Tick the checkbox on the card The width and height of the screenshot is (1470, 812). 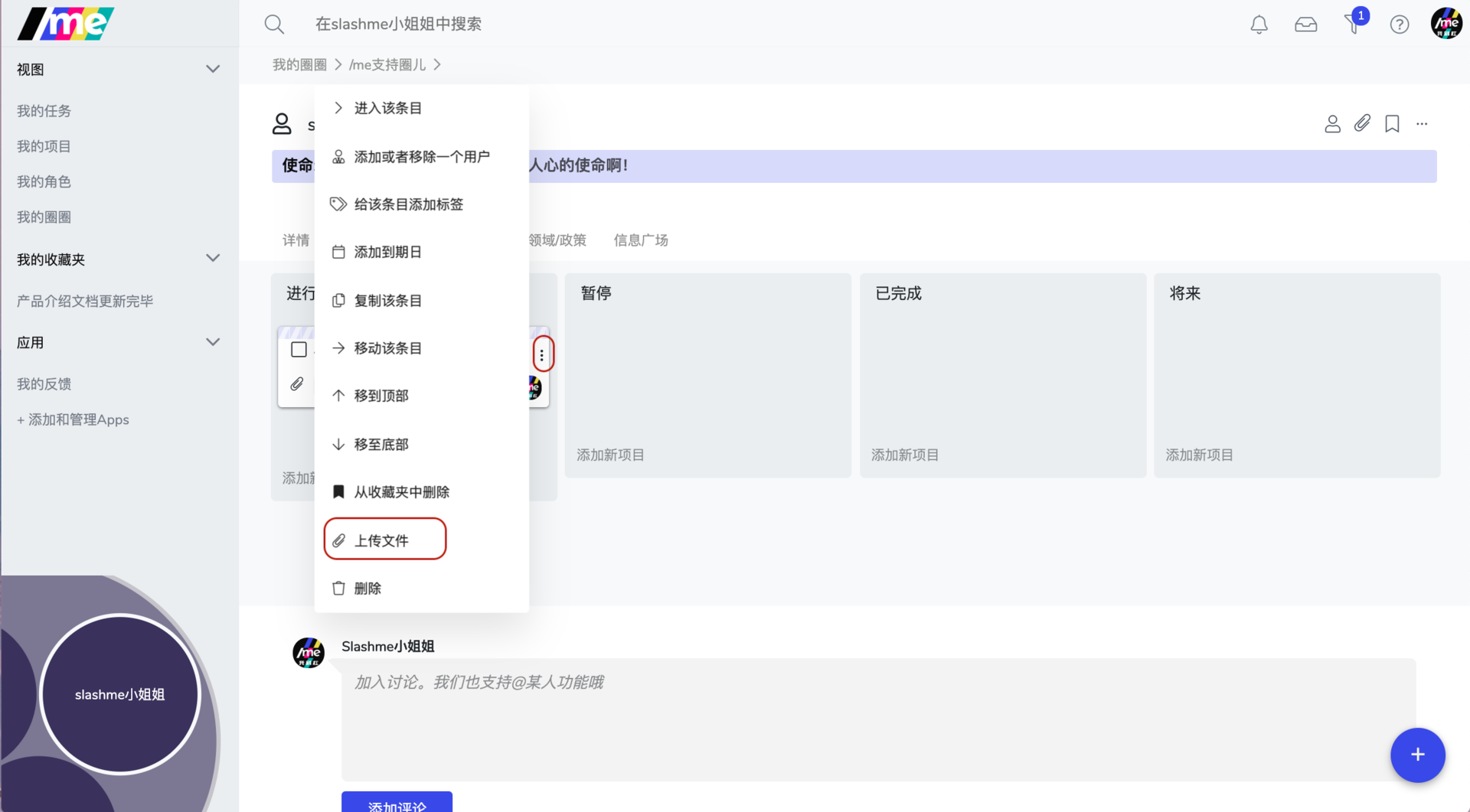point(299,350)
